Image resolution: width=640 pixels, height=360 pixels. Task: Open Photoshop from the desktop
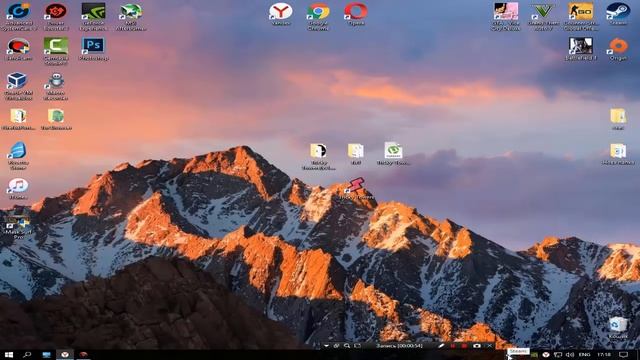(93, 49)
